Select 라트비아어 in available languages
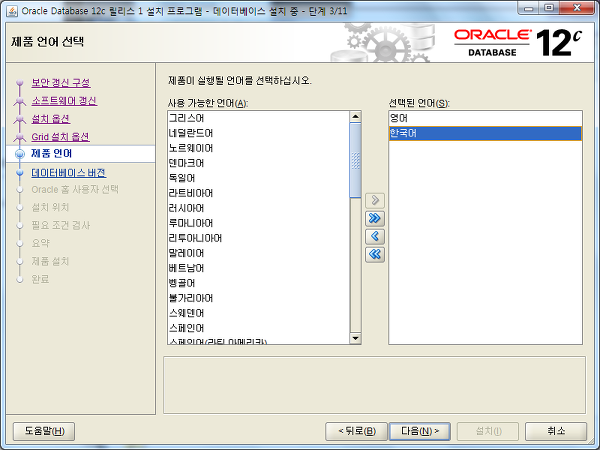The height and width of the screenshot is (450, 600). (259, 193)
